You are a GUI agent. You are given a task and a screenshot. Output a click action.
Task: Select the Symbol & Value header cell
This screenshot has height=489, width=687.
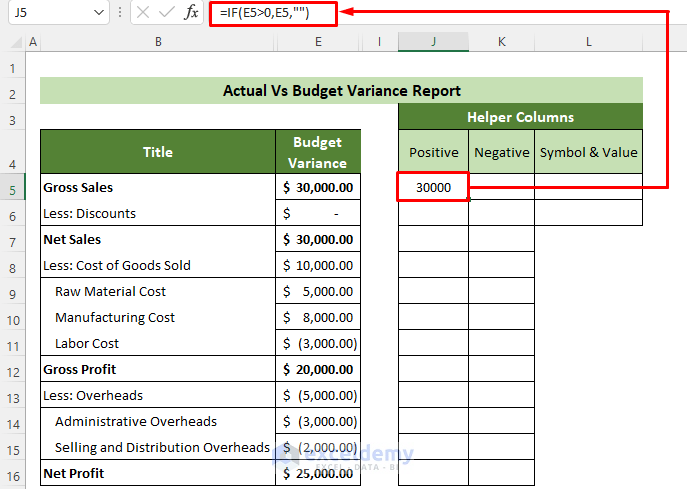(x=588, y=152)
